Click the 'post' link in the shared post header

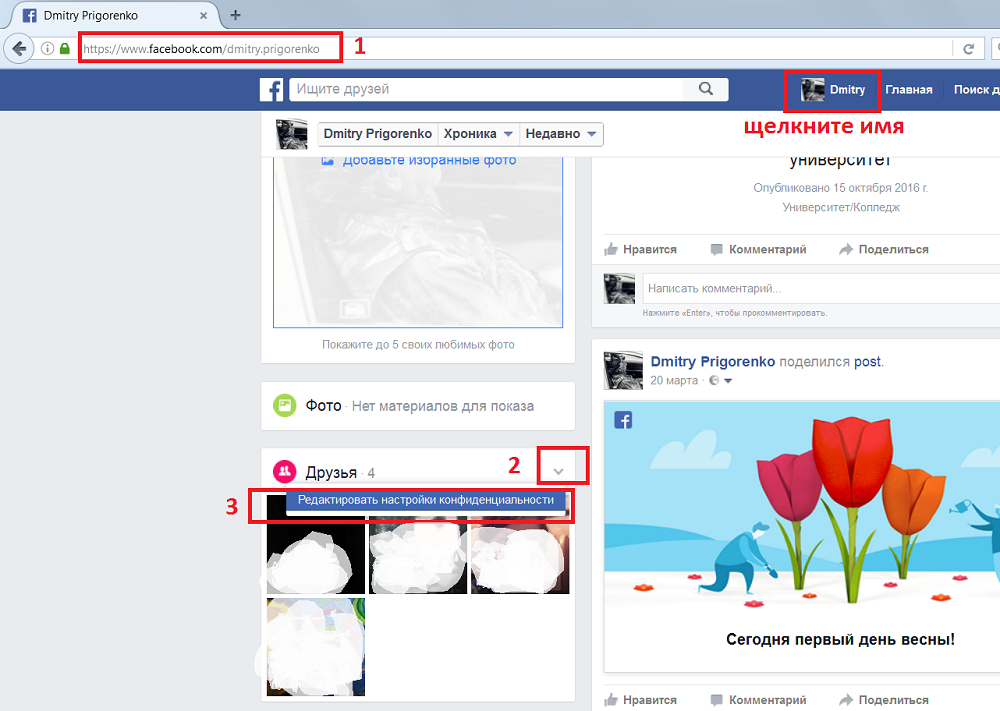pos(867,362)
